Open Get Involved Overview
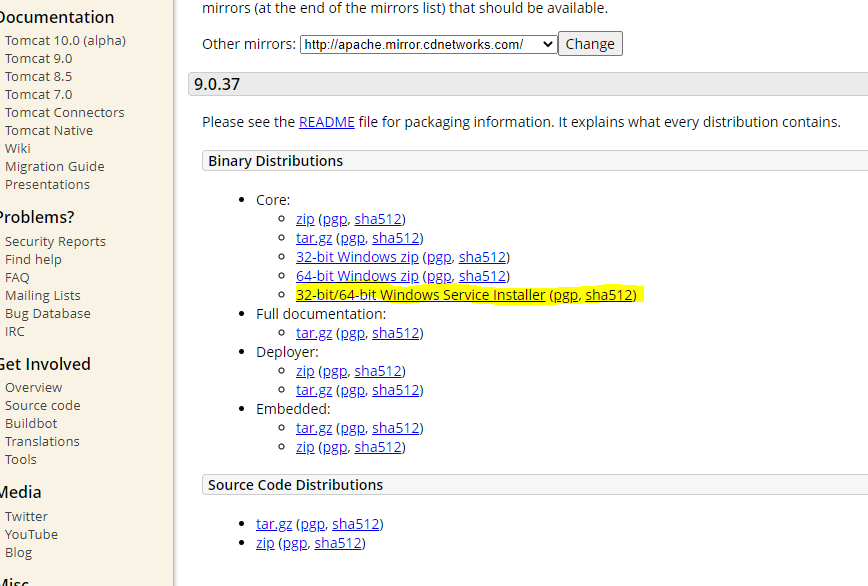This screenshot has height=586, width=868. (33, 387)
